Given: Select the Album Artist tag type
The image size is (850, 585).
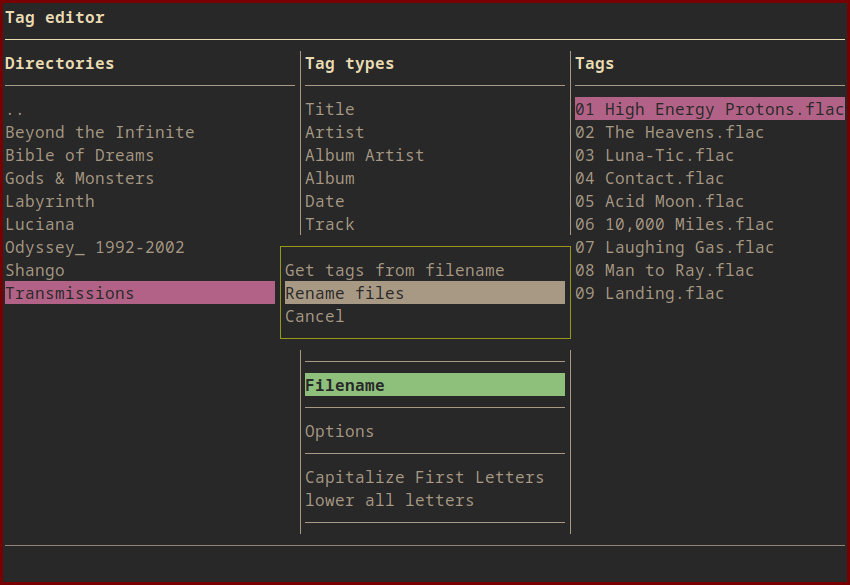Looking at the screenshot, I should point(365,155).
